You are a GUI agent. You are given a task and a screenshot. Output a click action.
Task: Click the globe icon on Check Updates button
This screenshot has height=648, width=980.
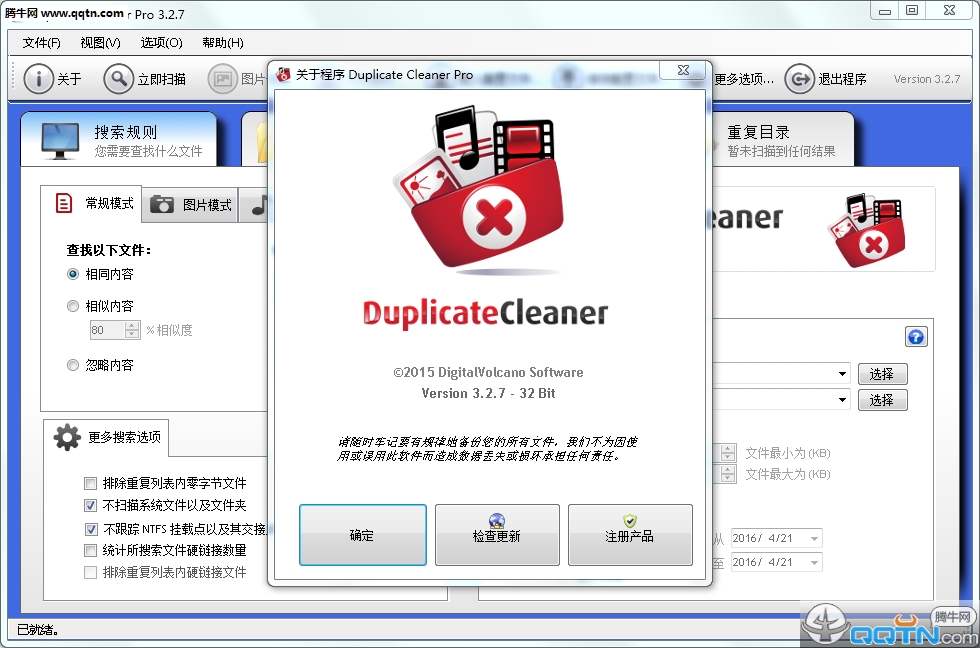tap(497, 521)
